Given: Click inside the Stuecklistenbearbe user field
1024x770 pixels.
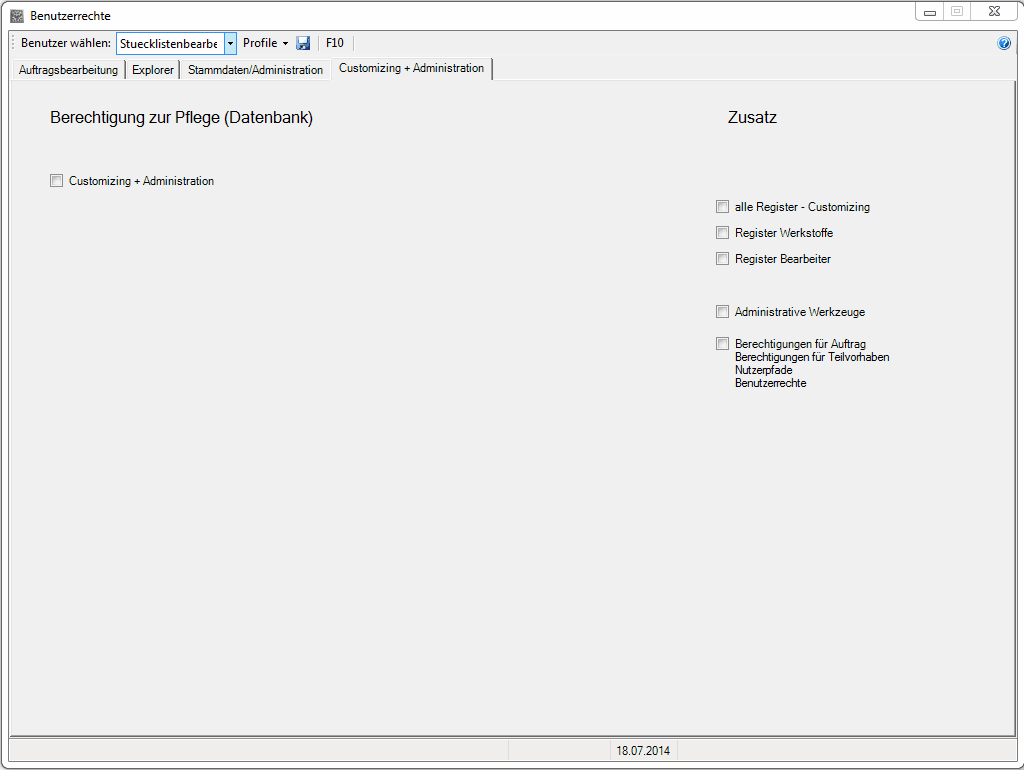Looking at the screenshot, I should [x=168, y=43].
